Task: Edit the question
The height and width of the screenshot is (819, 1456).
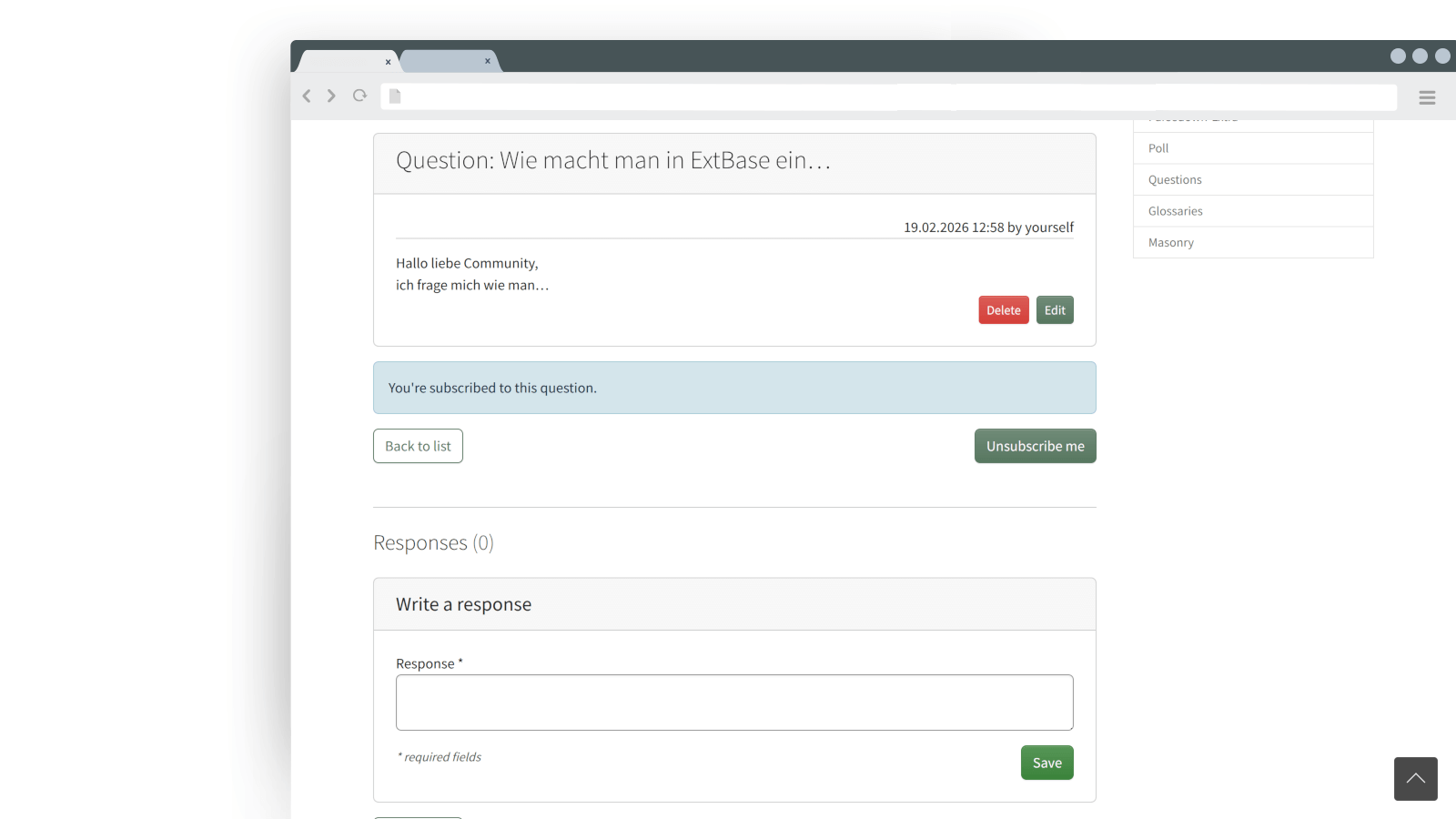Action: (x=1055, y=310)
